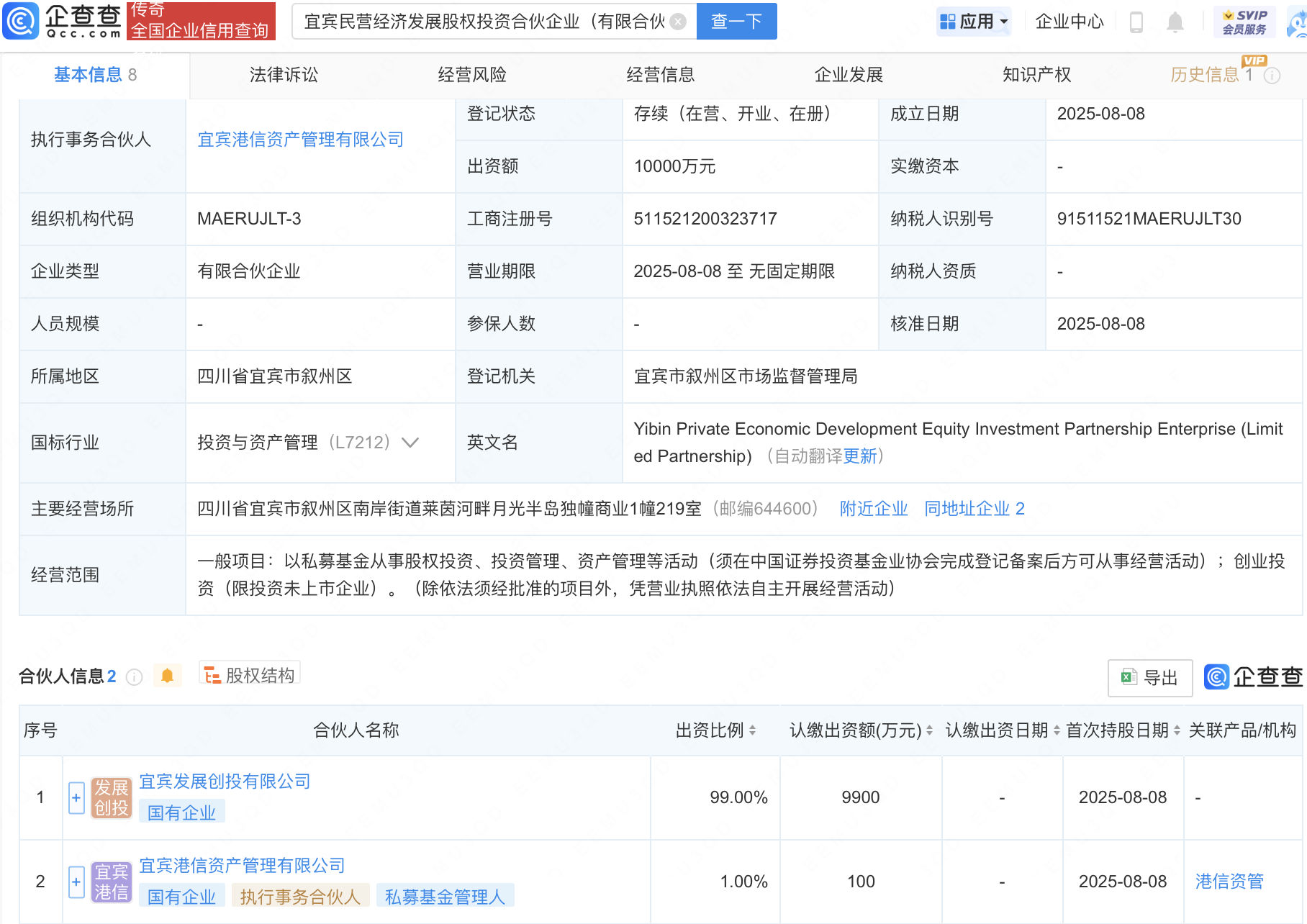Expand 国标行业 industry chevron
Viewport: 1307px width, 924px height.
(x=410, y=443)
